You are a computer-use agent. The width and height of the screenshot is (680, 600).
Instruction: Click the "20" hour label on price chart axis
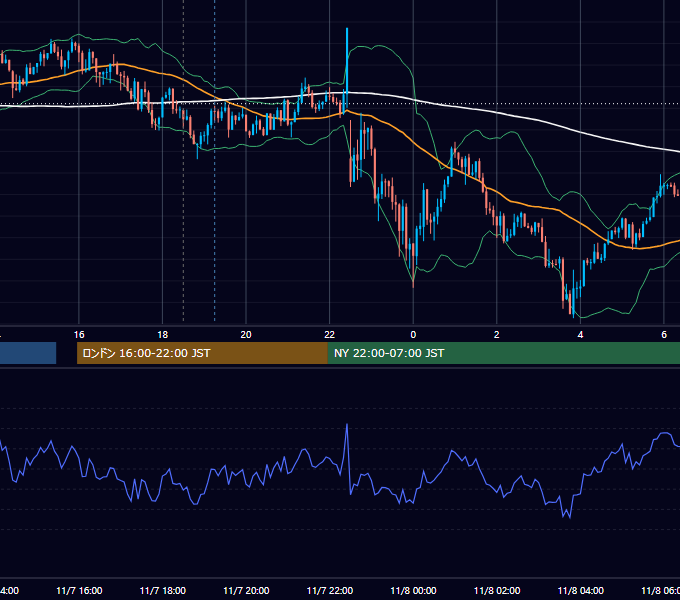(246, 335)
